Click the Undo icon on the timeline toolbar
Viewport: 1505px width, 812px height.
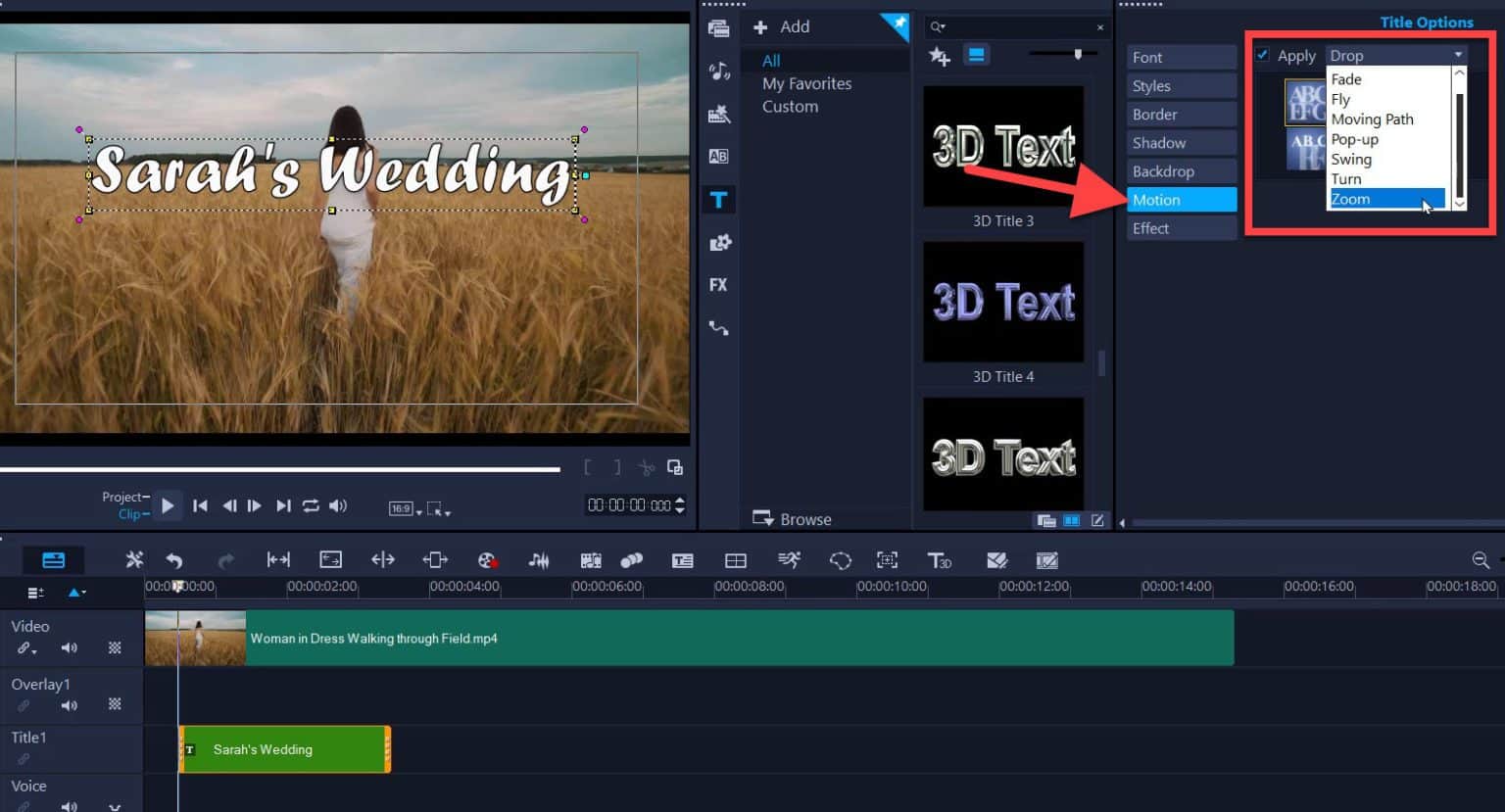[x=174, y=559]
